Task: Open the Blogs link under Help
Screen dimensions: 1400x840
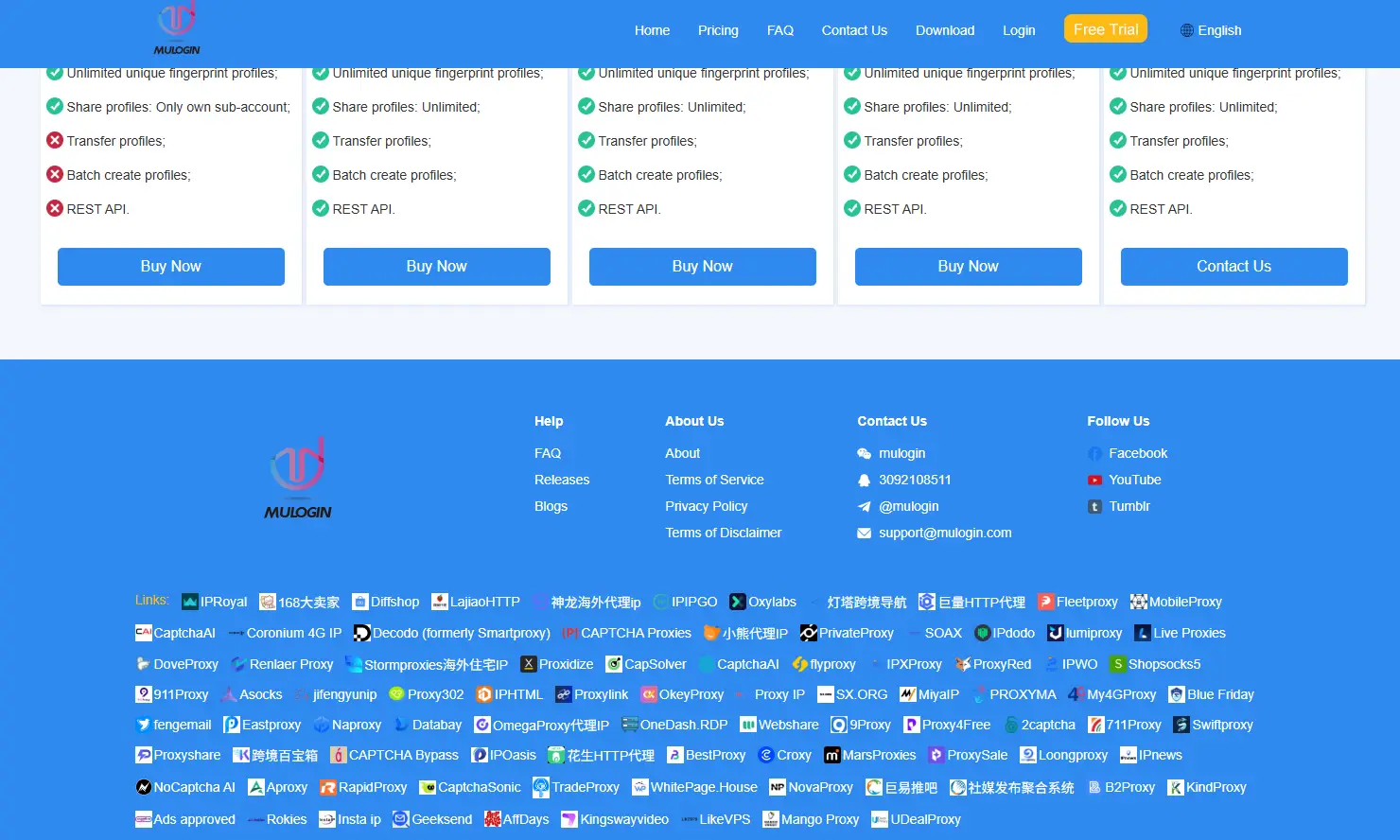Action: pos(551,507)
